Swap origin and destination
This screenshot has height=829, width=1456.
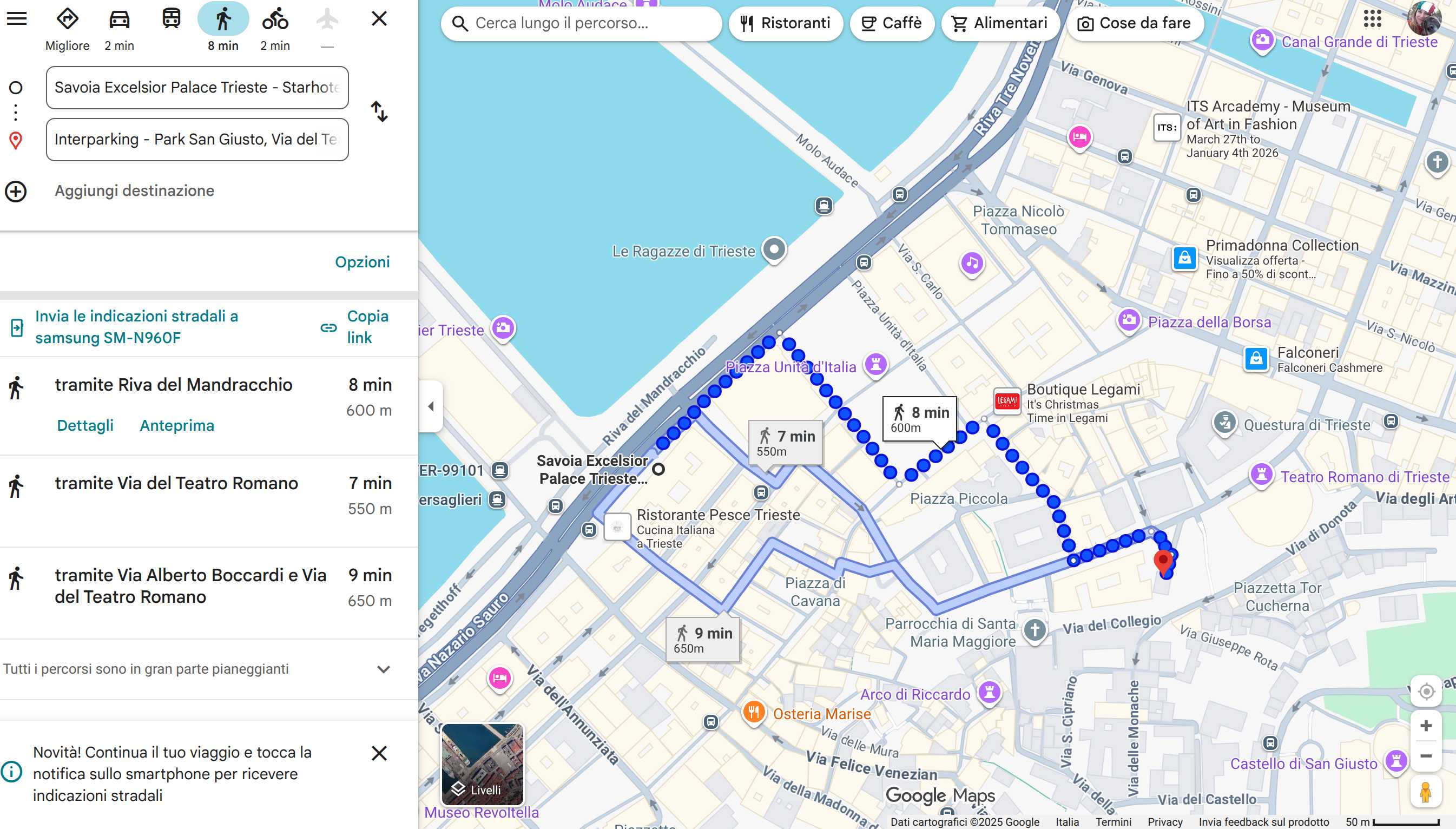[x=379, y=111]
